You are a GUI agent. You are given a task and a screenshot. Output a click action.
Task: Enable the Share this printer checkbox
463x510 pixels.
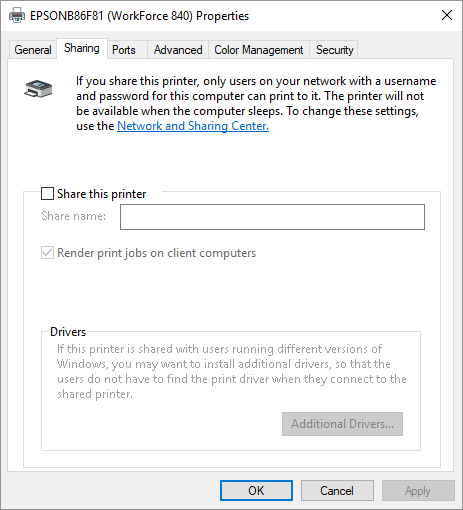(x=47, y=193)
